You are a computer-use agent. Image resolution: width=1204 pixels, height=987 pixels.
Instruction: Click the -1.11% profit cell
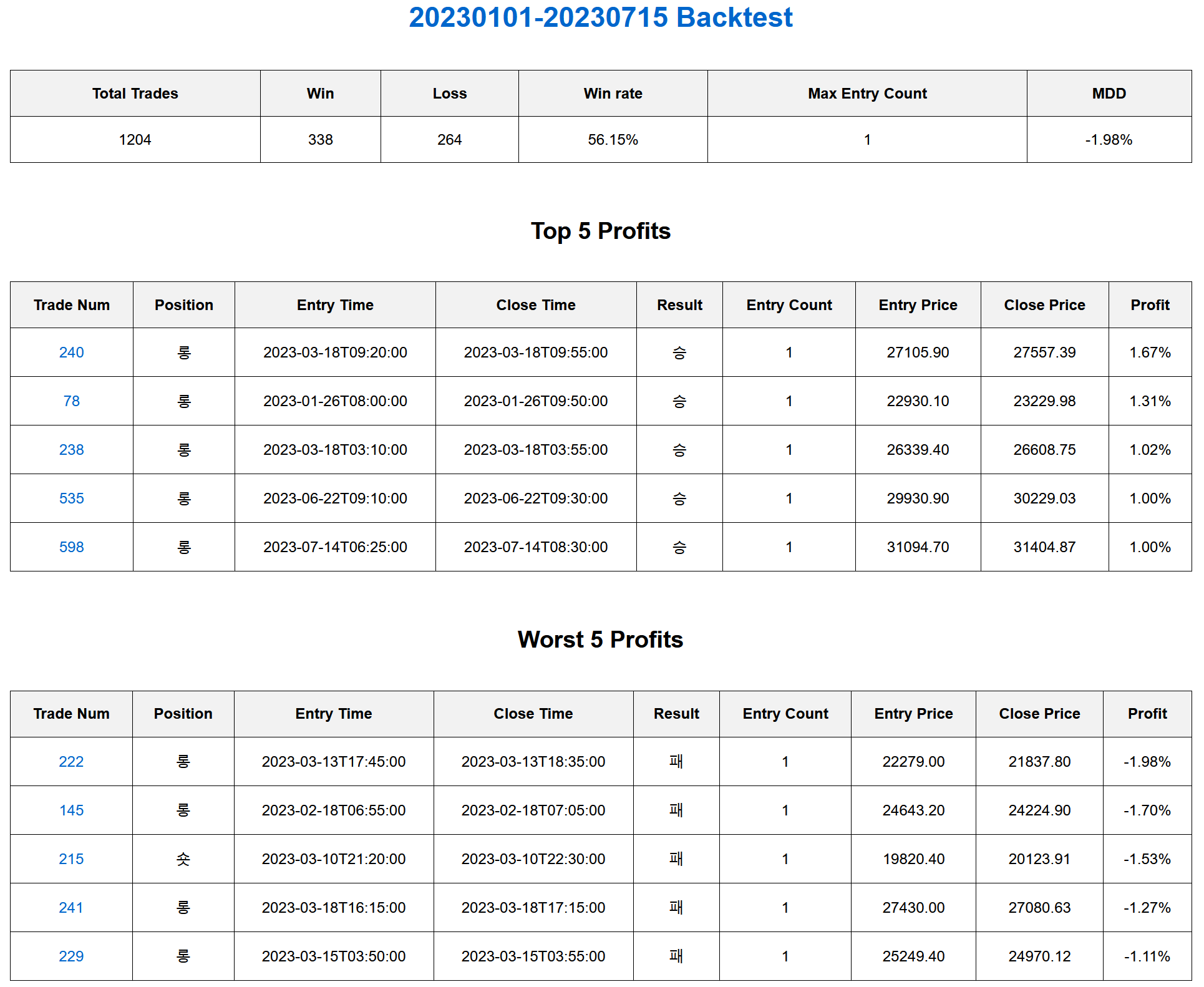coord(1147,956)
